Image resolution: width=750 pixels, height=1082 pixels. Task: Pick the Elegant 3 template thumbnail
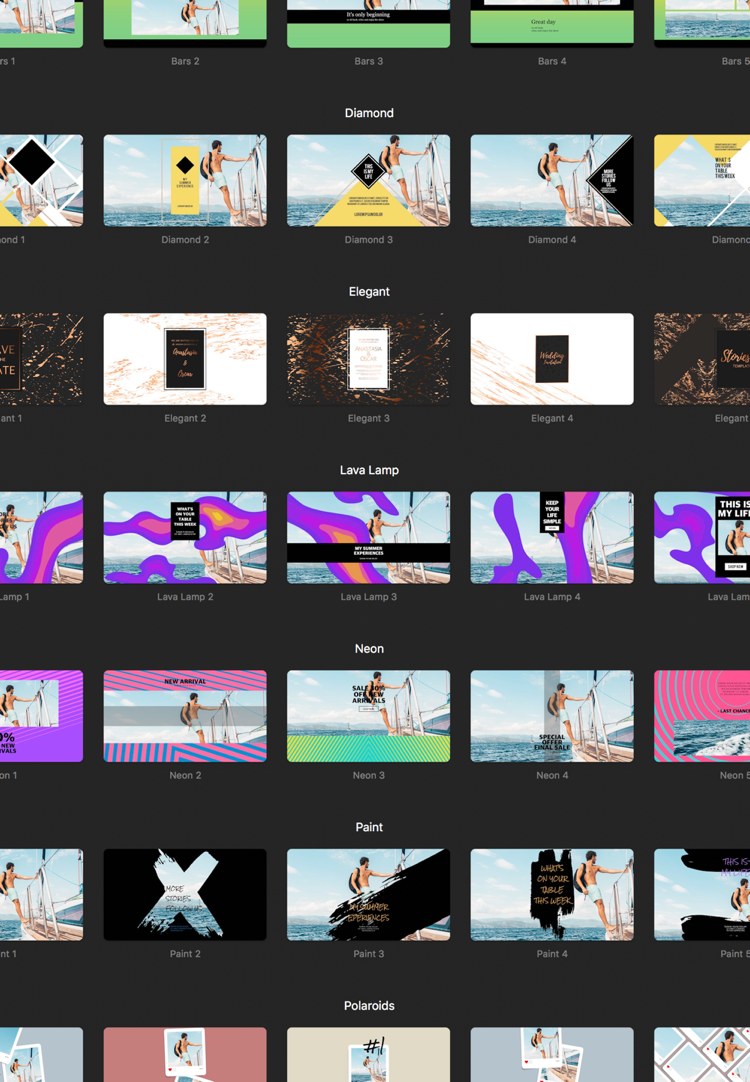(368, 359)
